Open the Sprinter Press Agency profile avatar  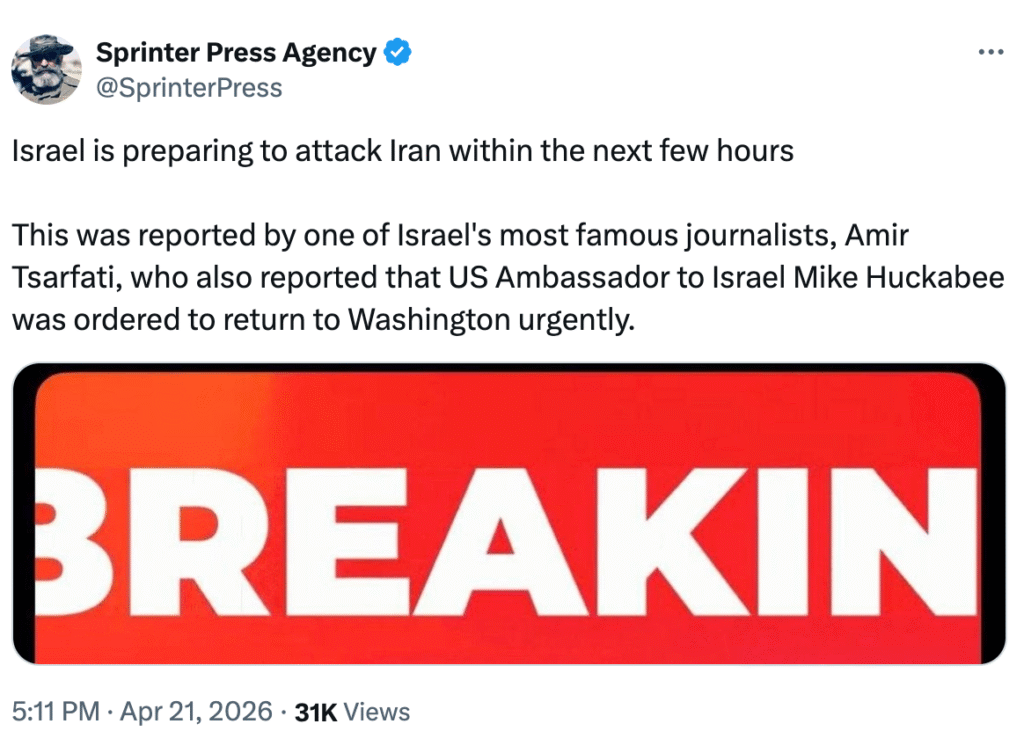point(46,70)
